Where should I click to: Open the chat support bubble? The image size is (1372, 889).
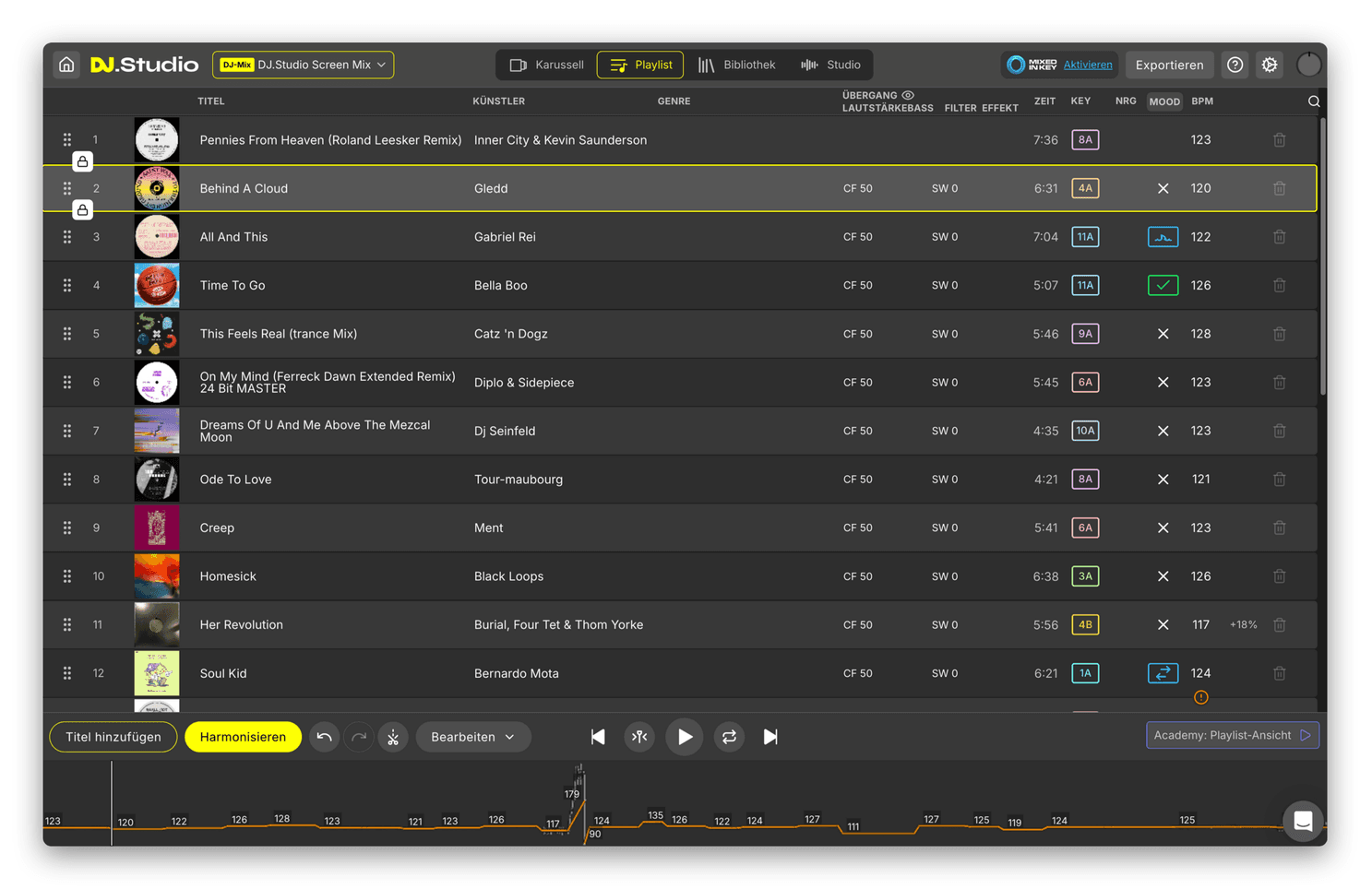tap(1303, 821)
